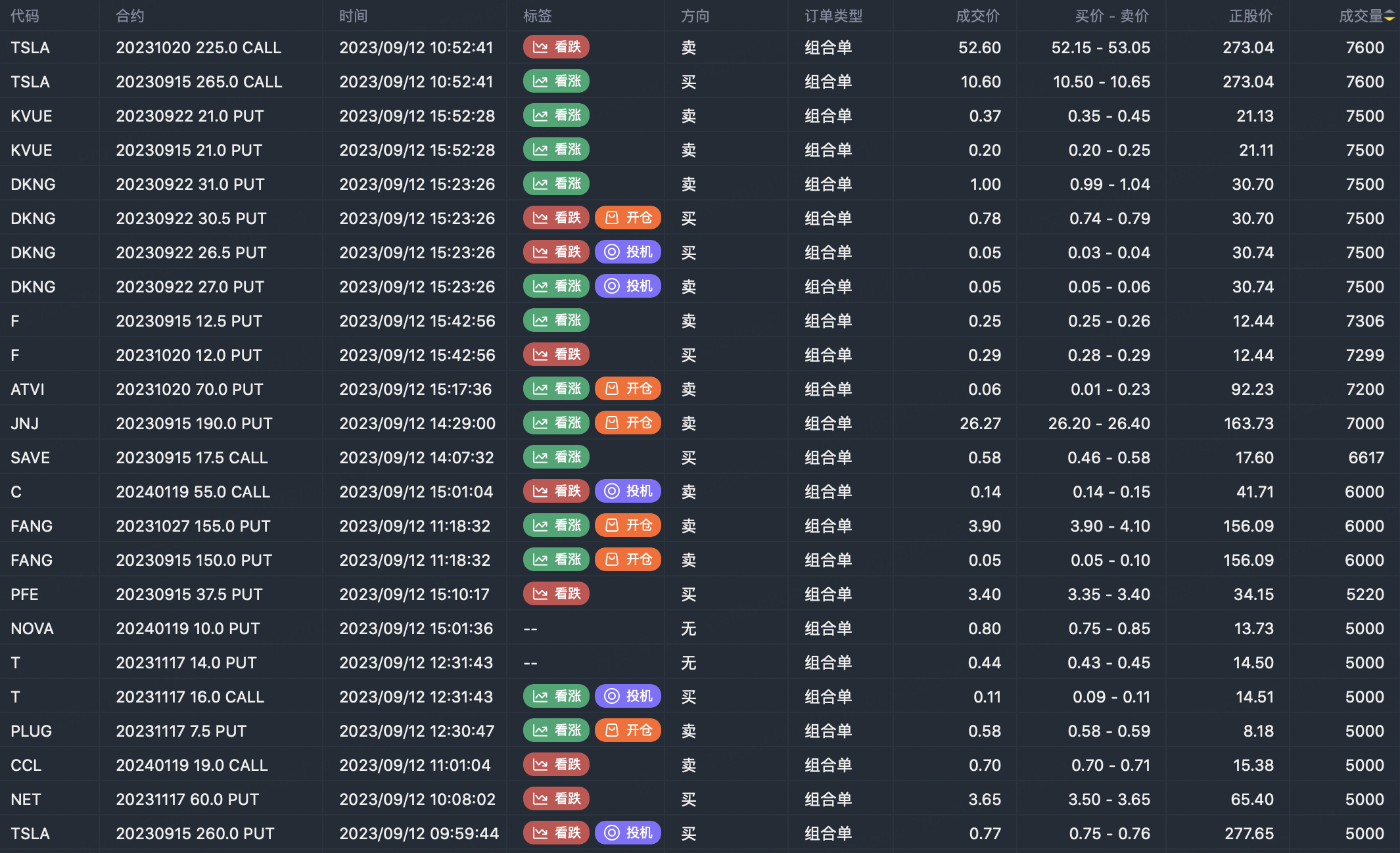
Task: Click 看跌 tag on PFE 37.5 PUT row
Action: click(556, 594)
